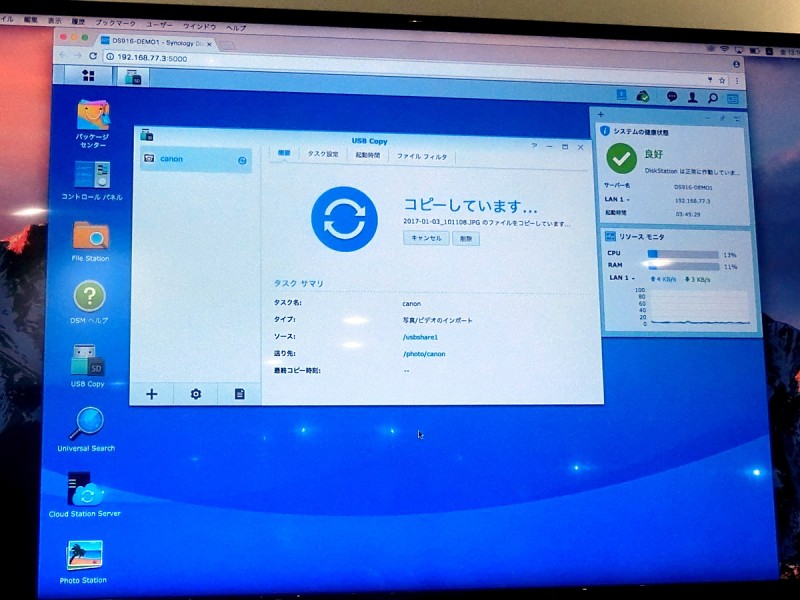This screenshot has height=600, width=800.
Task: Click the 写真/ビデオのインポート type value
Action: [x=437, y=320]
